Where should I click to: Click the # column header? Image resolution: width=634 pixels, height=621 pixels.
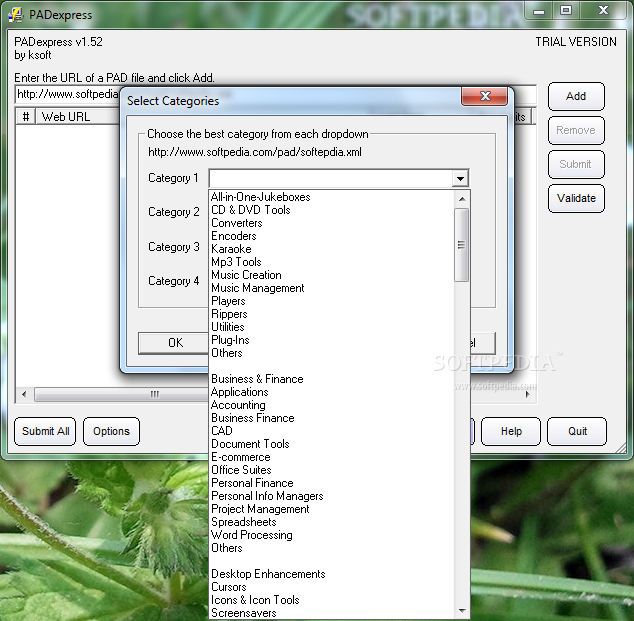(26, 117)
